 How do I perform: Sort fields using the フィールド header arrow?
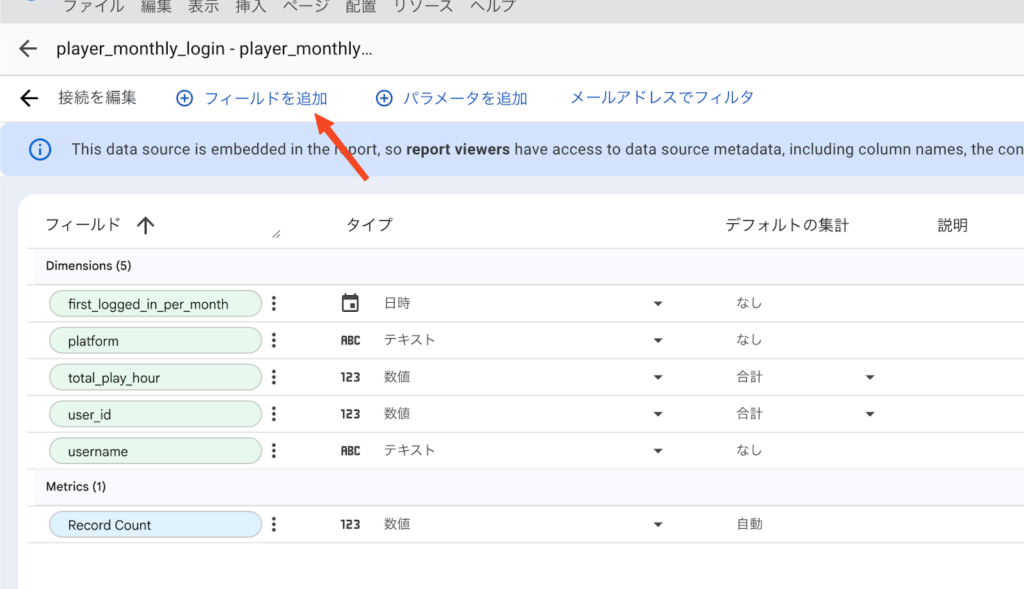point(145,226)
